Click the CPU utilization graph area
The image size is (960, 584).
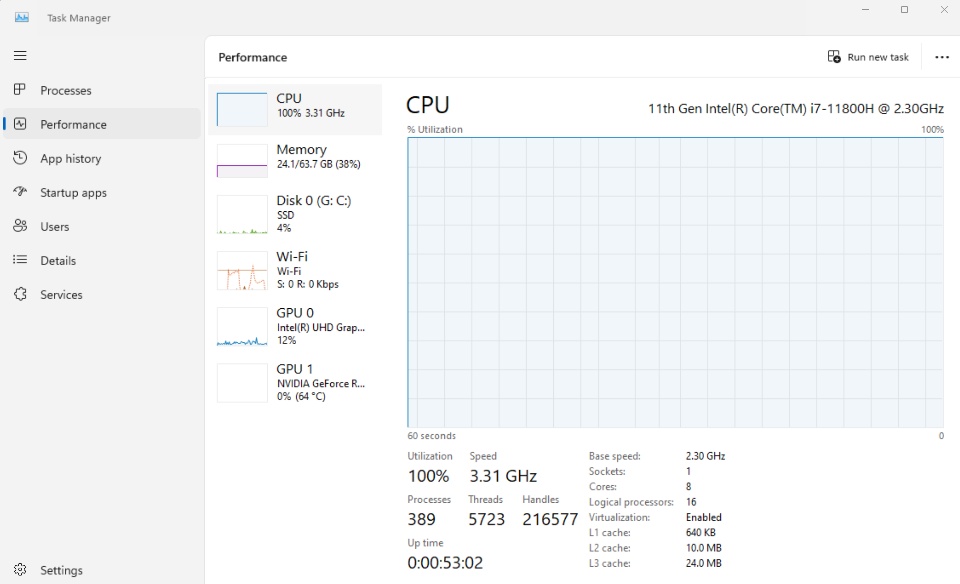(x=675, y=282)
